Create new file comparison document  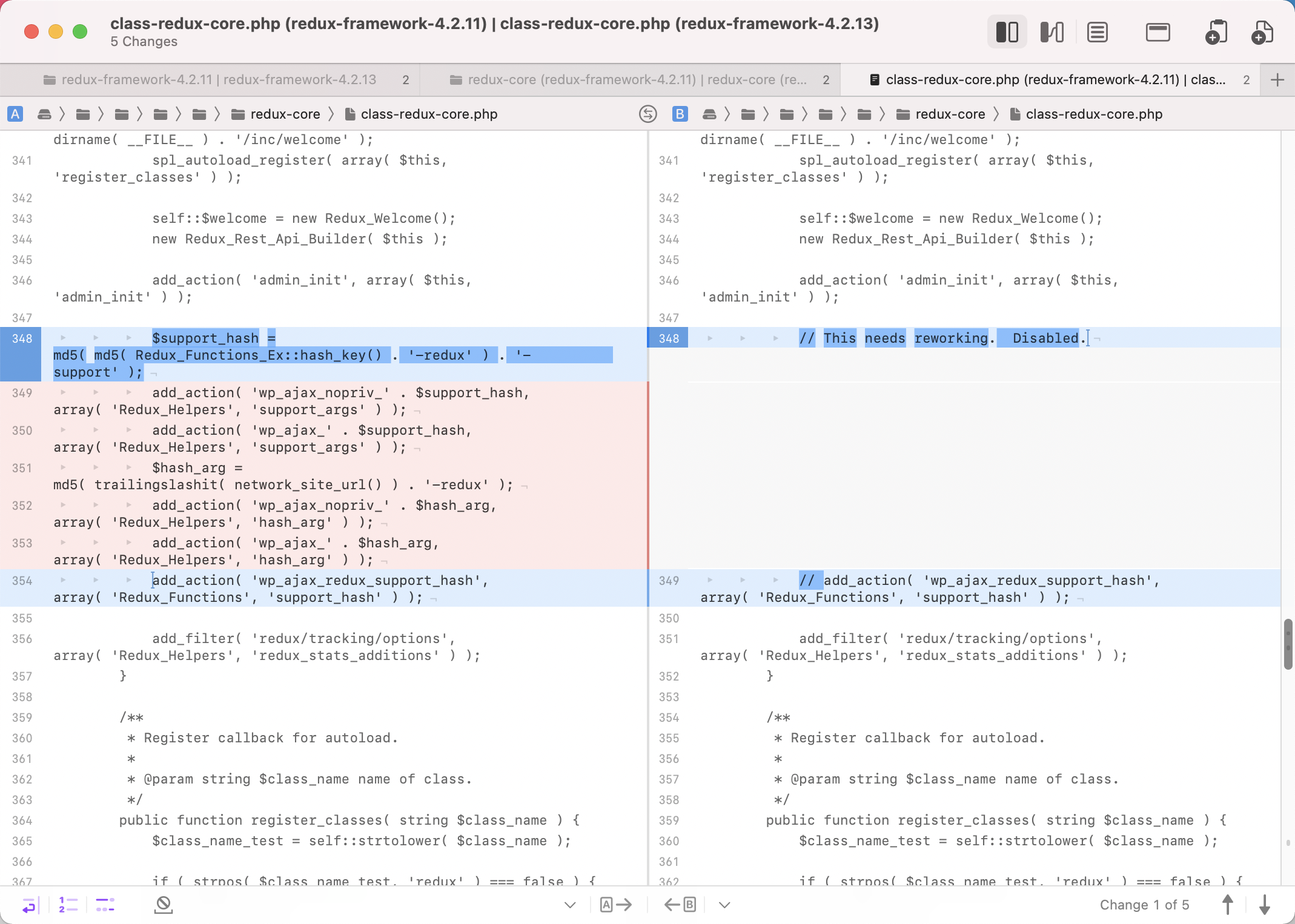tap(1262, 32)
